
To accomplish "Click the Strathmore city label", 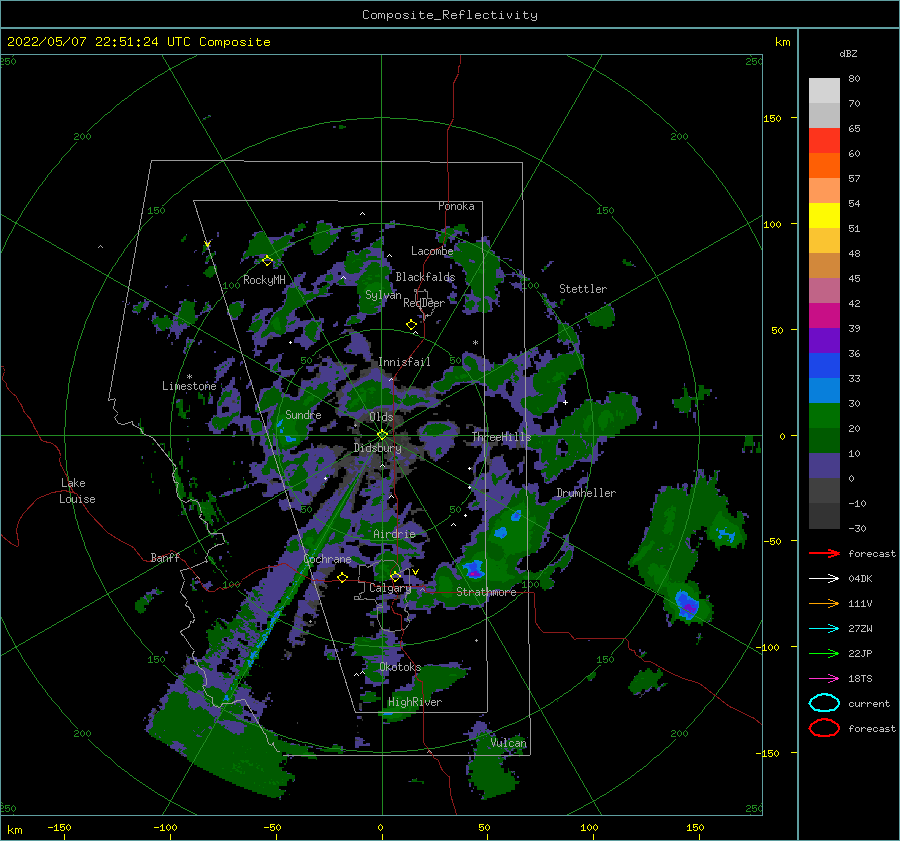I will (486, 592).
